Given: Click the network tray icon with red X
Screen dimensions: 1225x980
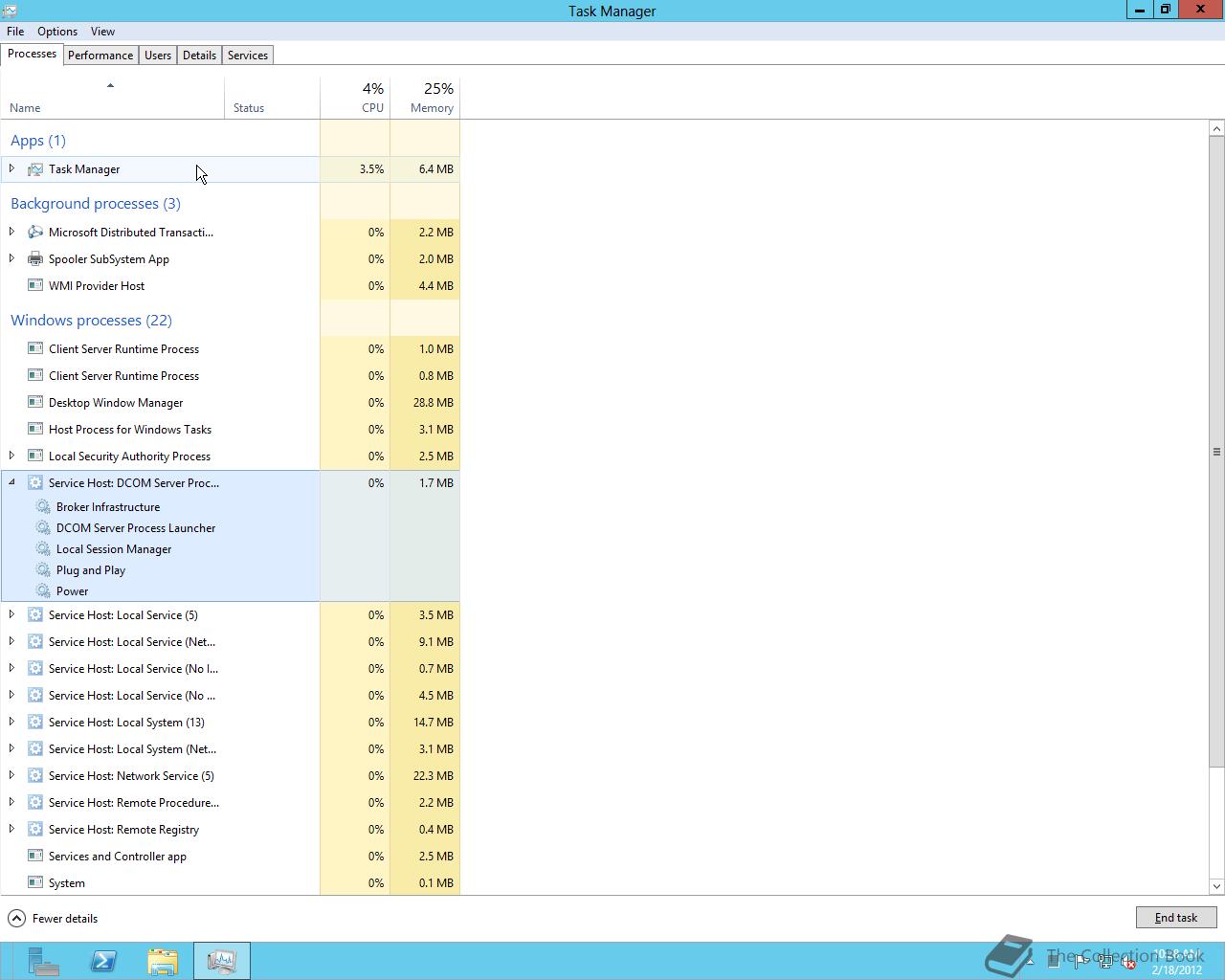Looking at the screenshot, I should 1127,962.
